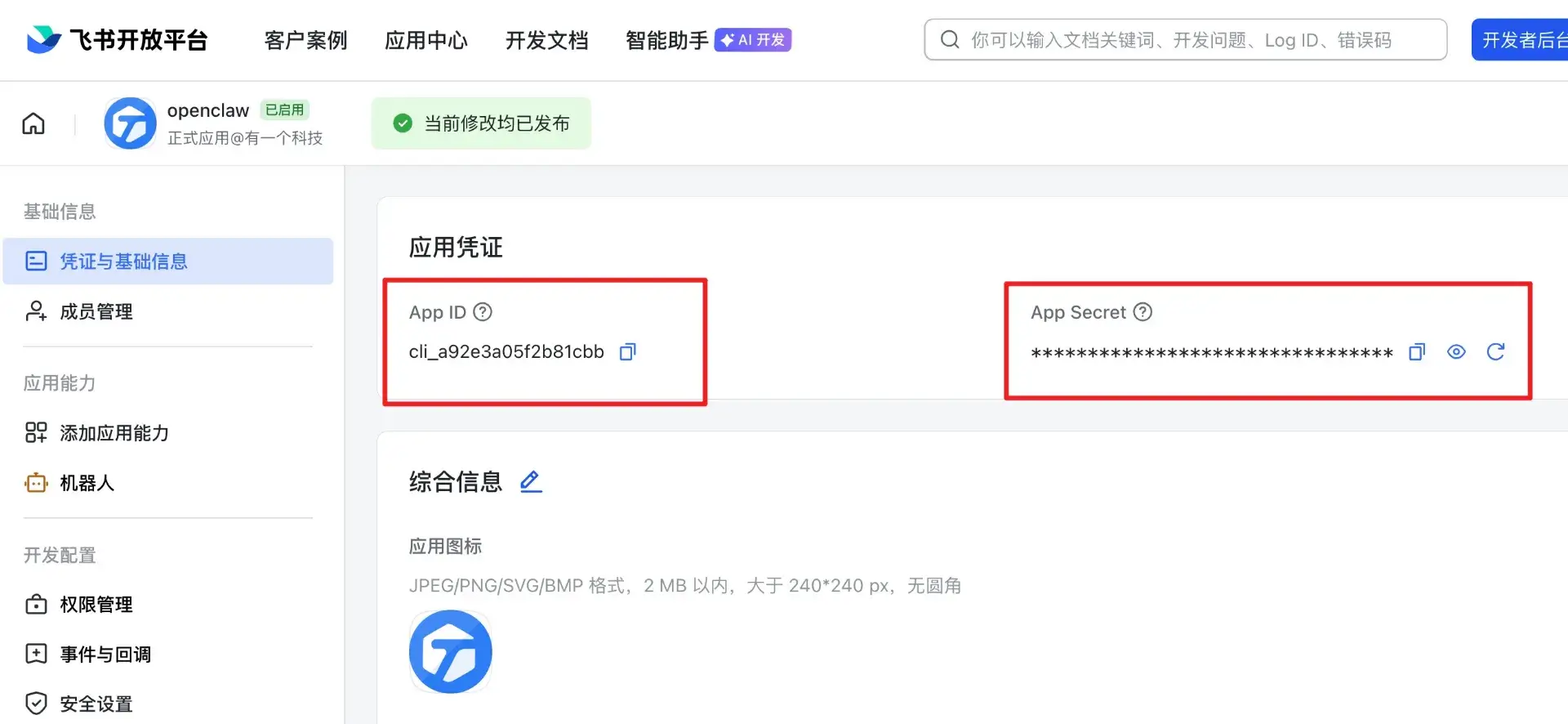Copy the App Secret value
Viewport: 1568px width, 724px height.
(1417, 352)
